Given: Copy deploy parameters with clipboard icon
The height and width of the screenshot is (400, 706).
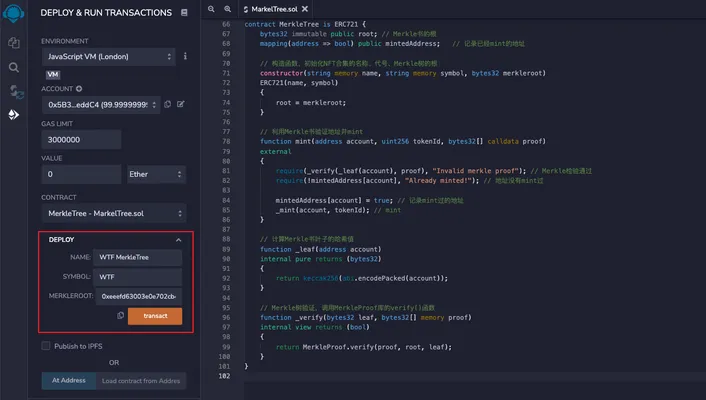Looking at the screenshot, I should pyautogui.click(x=120, y=316).
